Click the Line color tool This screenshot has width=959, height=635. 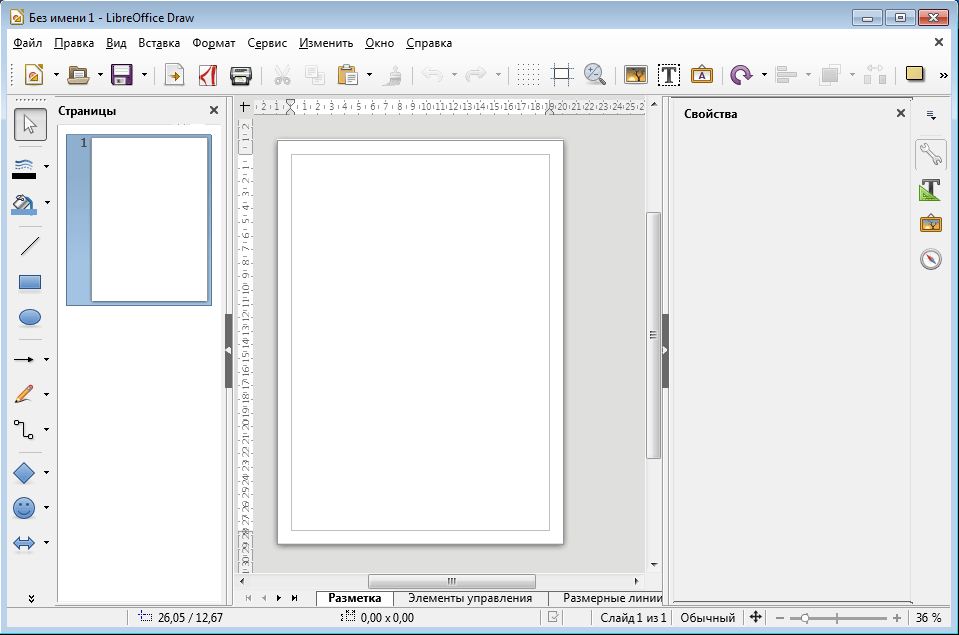(24, 168)
